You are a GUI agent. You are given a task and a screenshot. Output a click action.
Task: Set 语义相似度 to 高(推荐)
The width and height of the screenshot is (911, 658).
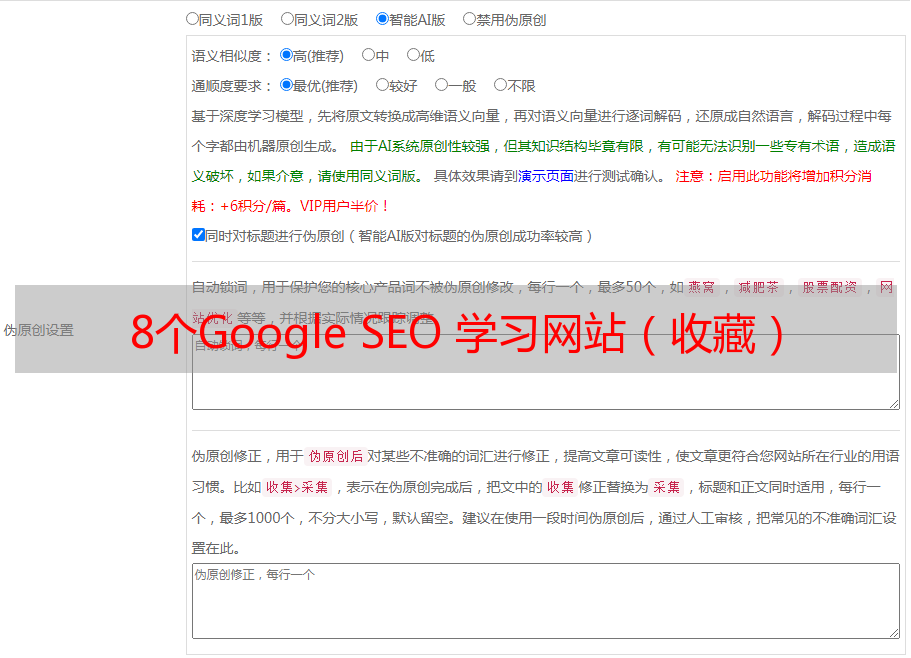click(x=286, y=55)
